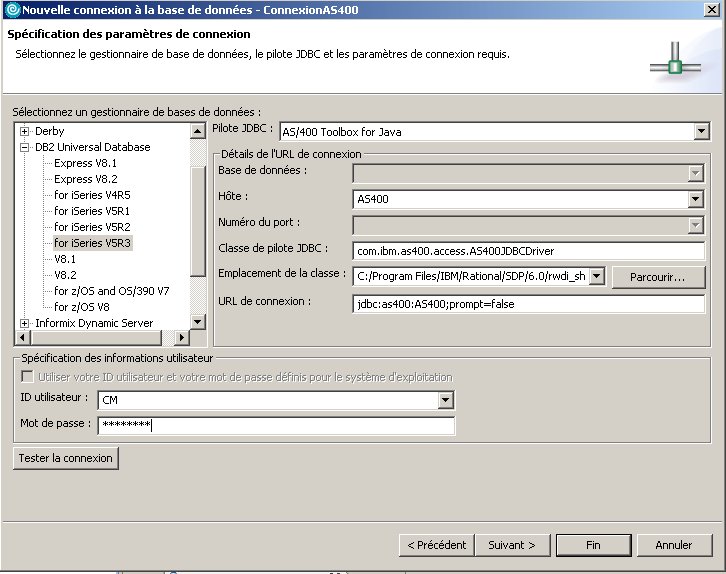Open the Emplacement de la classe dropdown
The height and width of the screenshot is (574, 726).
coord(597,276)
